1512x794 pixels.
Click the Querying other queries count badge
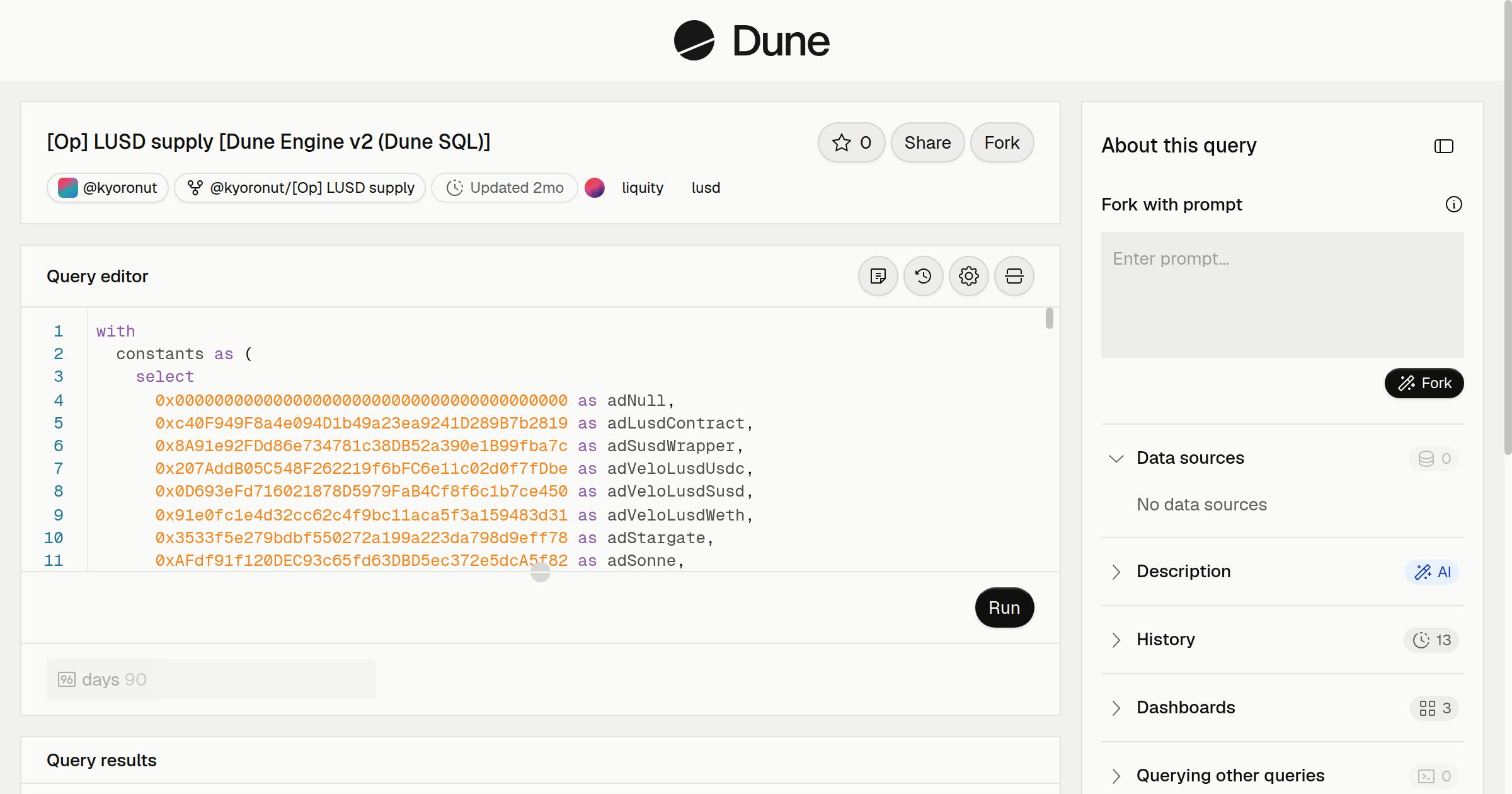(x=1434, y=776)
